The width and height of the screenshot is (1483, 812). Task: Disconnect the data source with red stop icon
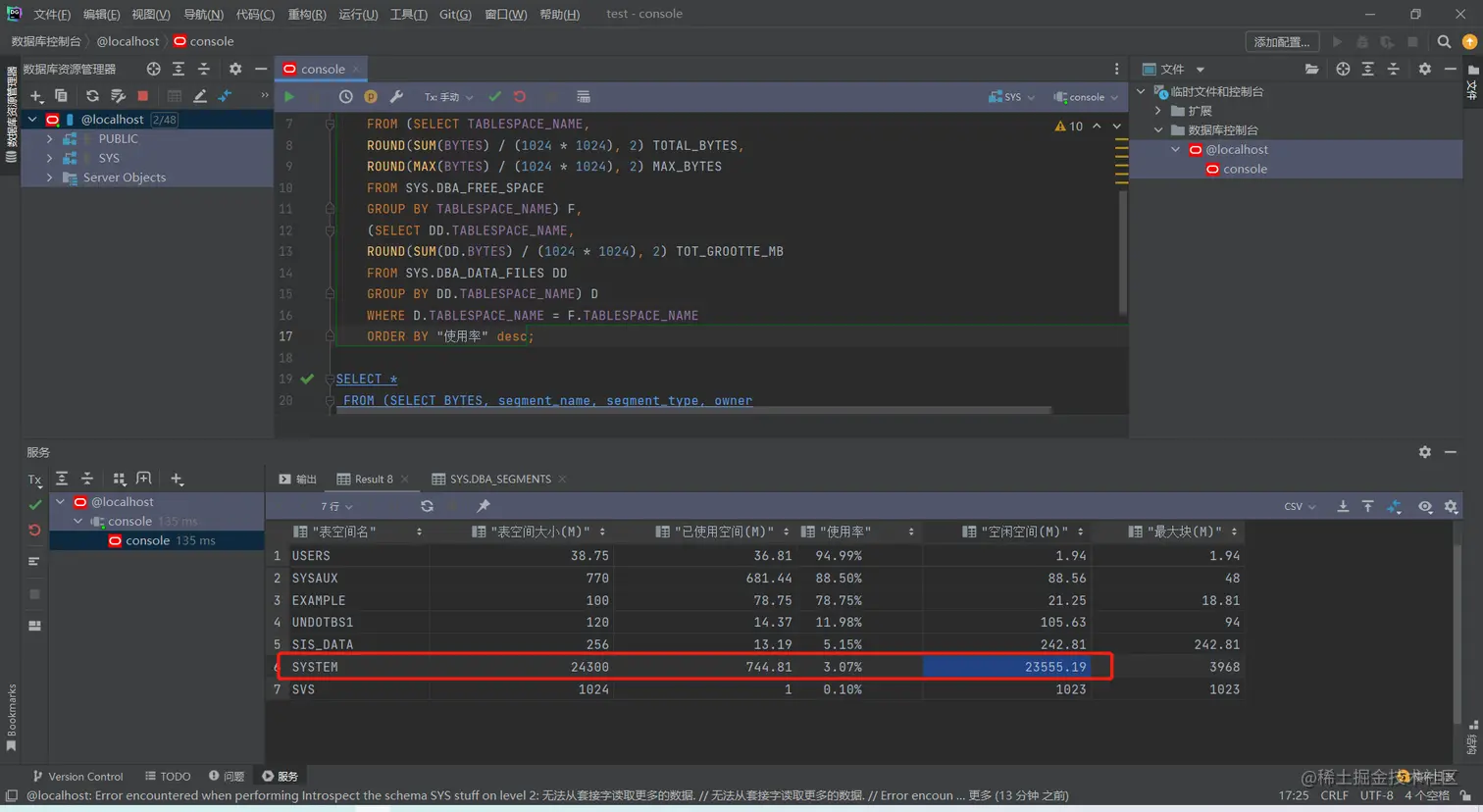tap(143, 96)
